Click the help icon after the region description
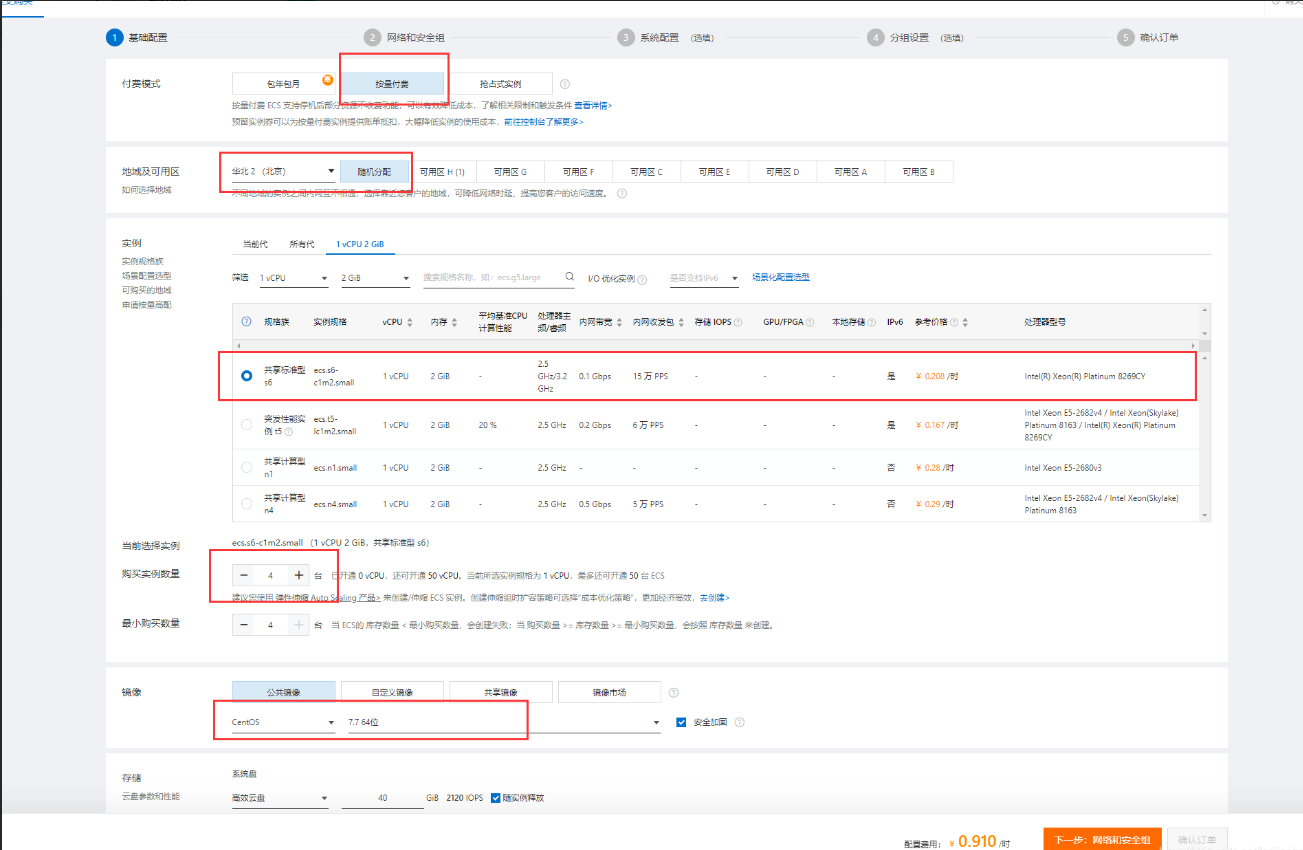This screenshot has width=1303, height=850. [x=622, y=193]
